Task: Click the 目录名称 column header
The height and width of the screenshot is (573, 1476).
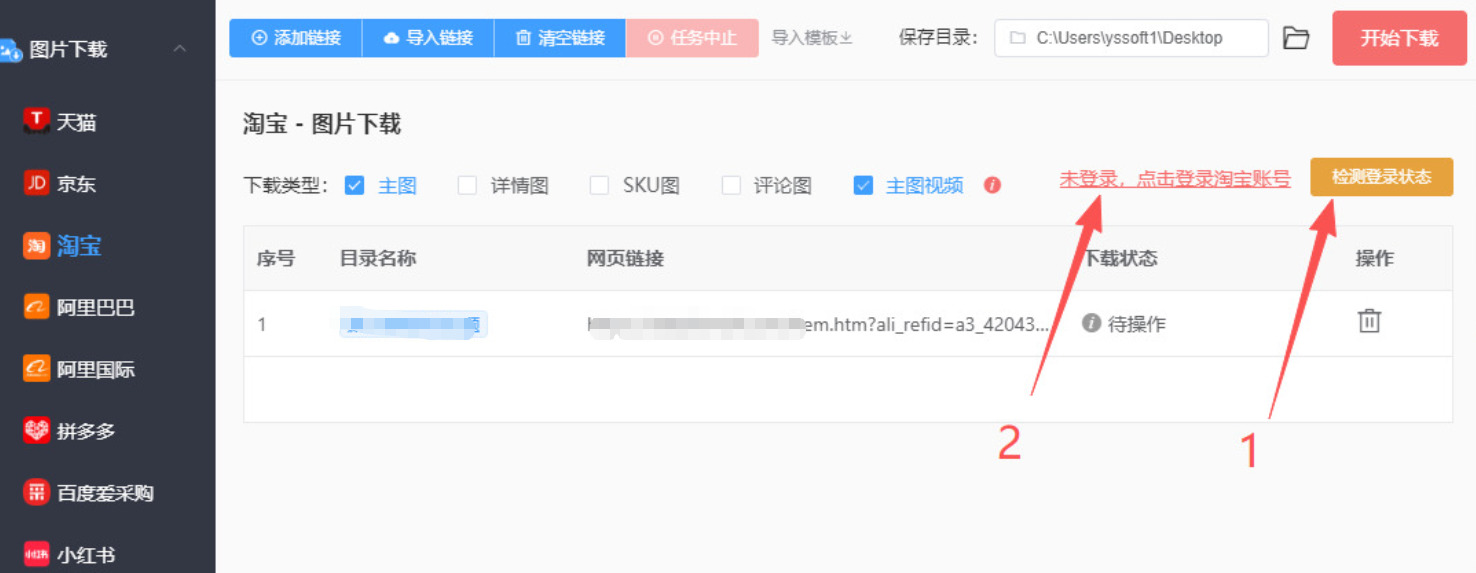Action: pos(378,259)
